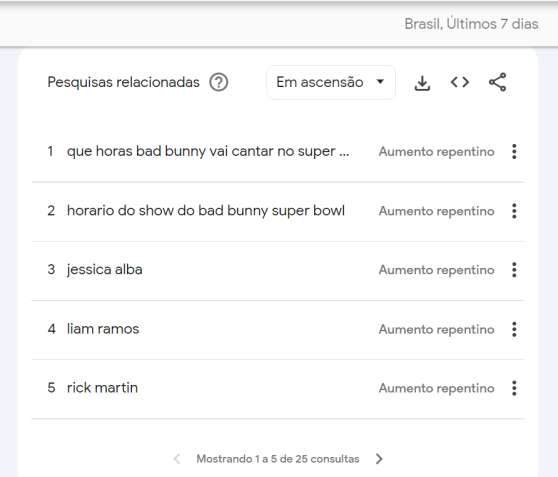Open the rick martin query

pyautogui.click(x=102, y=388)
